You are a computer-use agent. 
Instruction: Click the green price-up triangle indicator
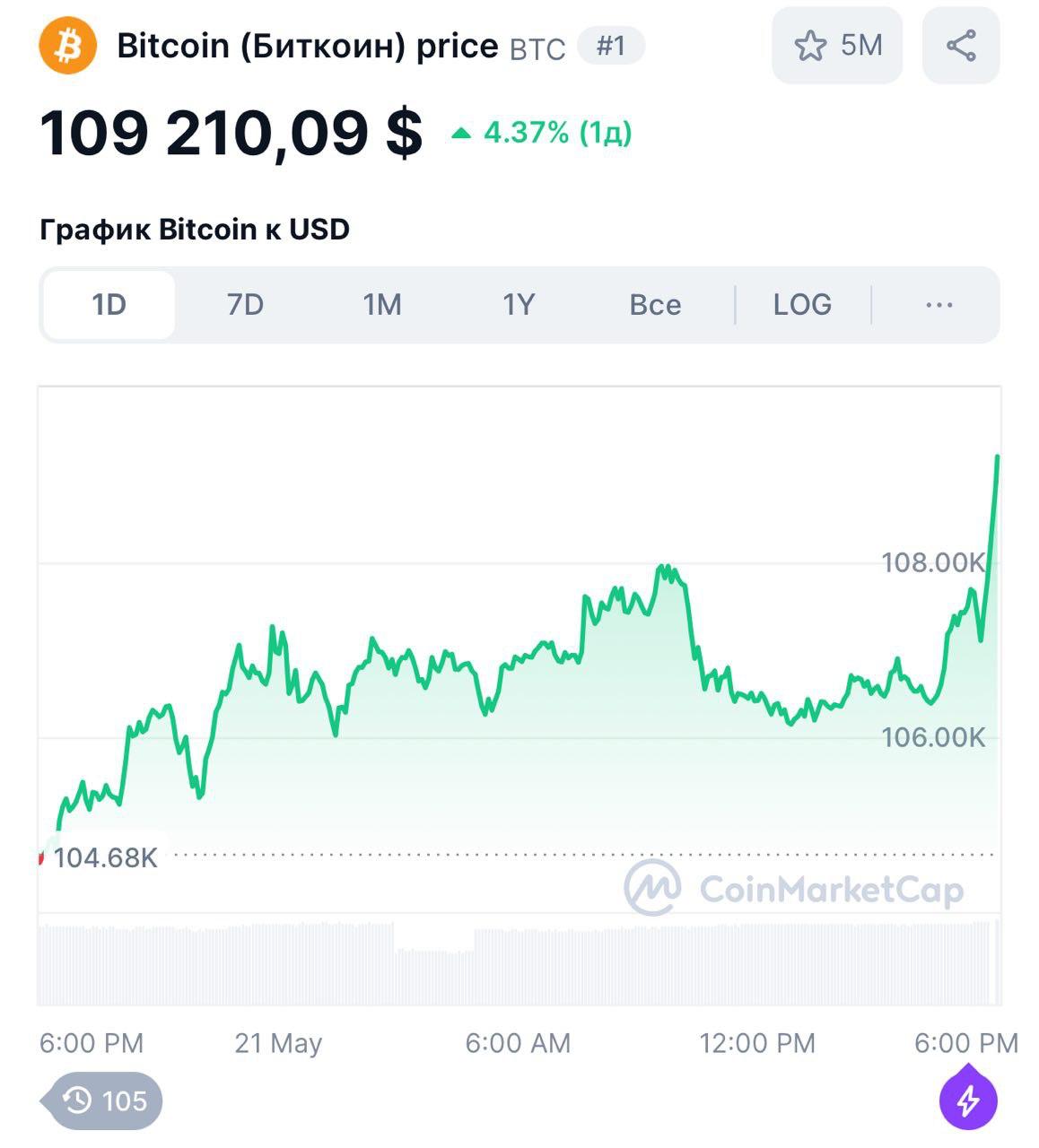461,134
